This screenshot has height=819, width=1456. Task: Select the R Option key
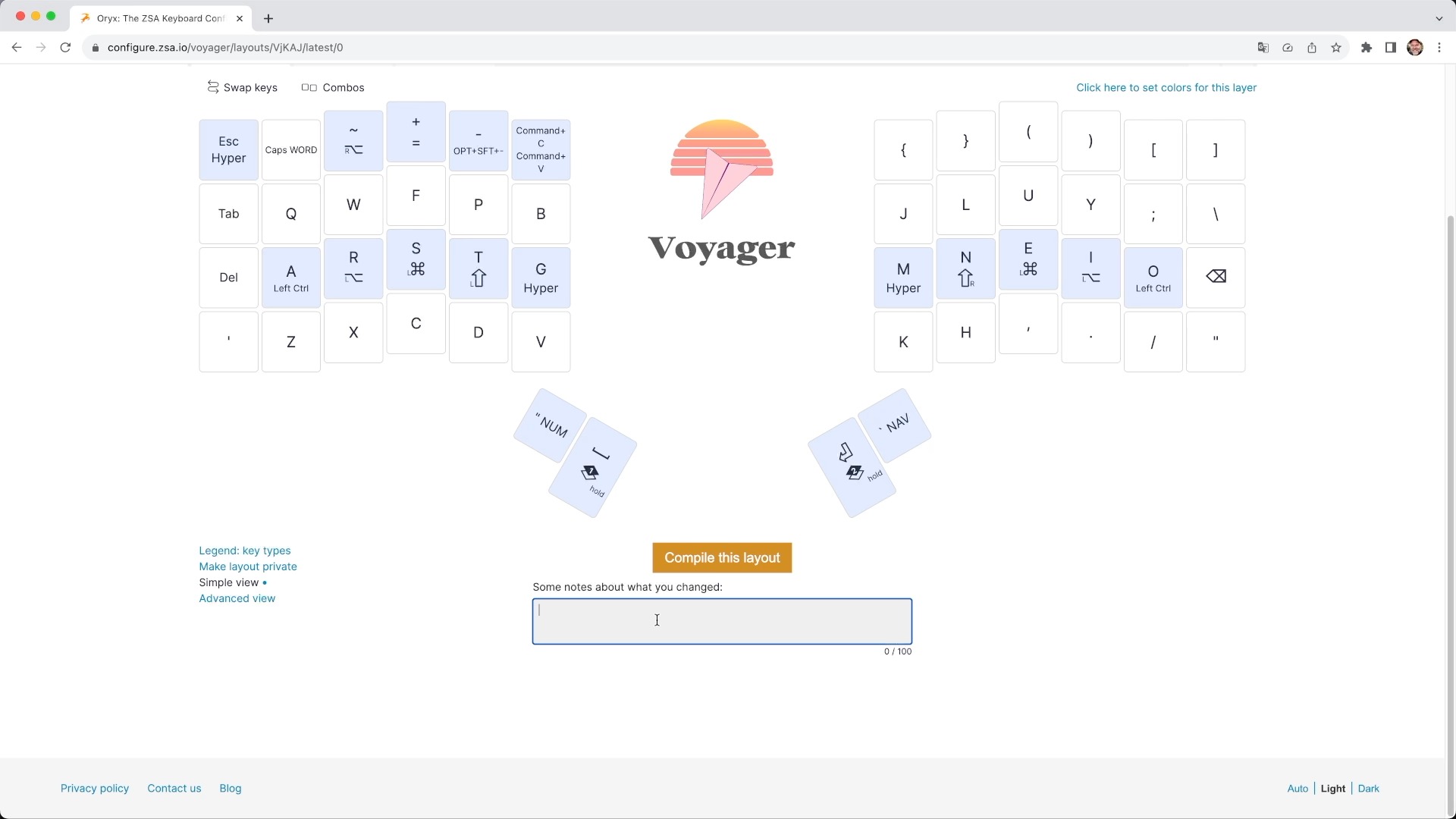353,268
